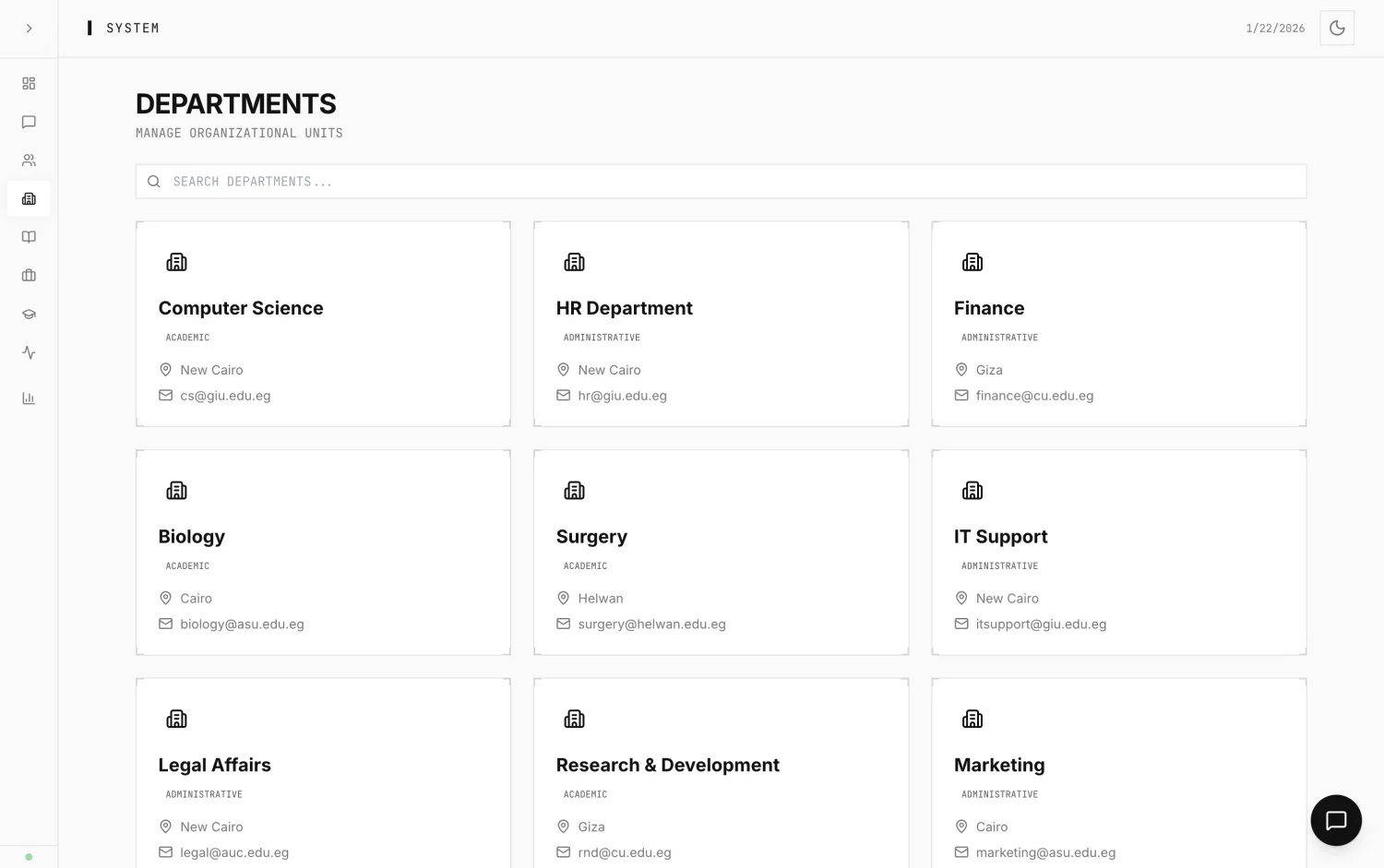Image resolution: width=1384 pixels, height=868 pixels.
Task: Open the IT Support department title
Action: [x=1001, y=537]
